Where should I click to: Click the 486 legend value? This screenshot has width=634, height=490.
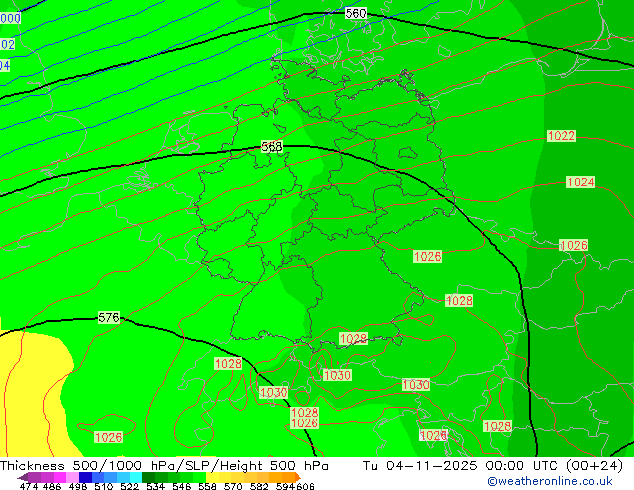pyautogui.click(x=52, y=486)
